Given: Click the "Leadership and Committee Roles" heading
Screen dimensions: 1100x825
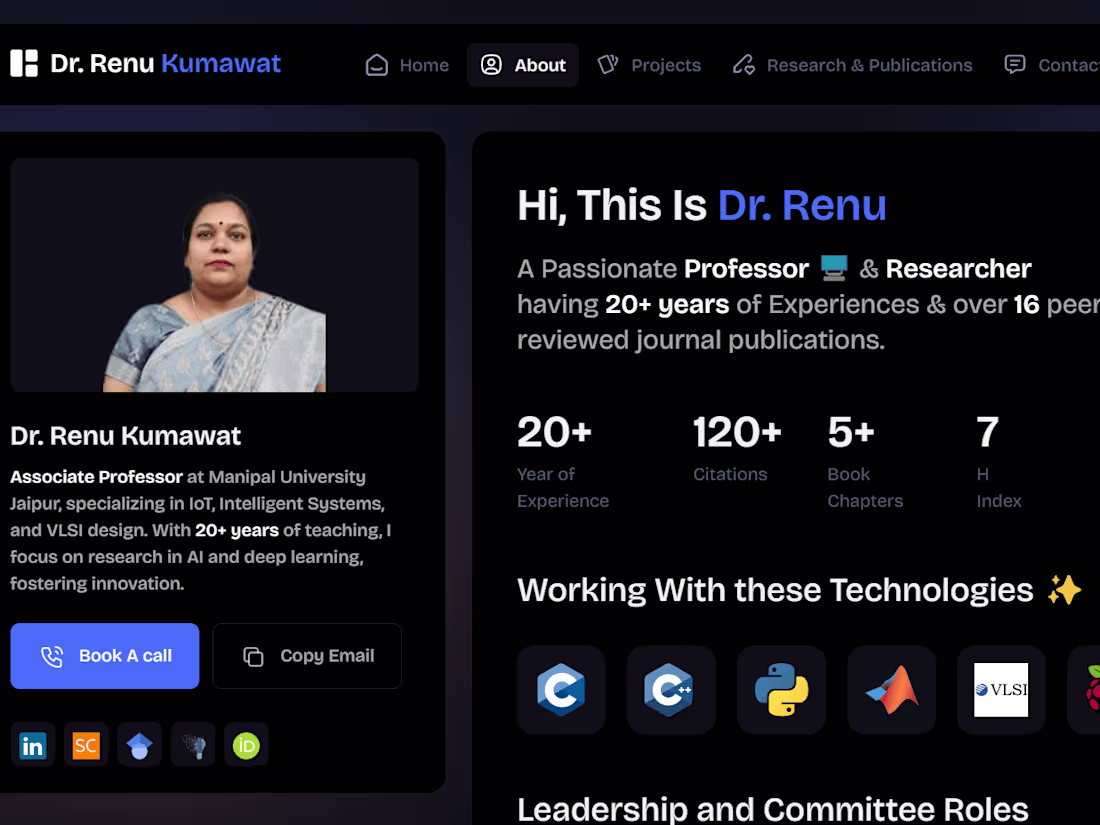Looking at the screenshot, I should (773, 810).
